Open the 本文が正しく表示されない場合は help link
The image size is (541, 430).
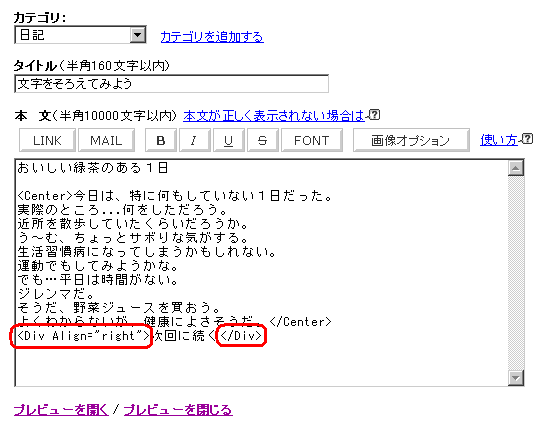[x=274, y=116]
